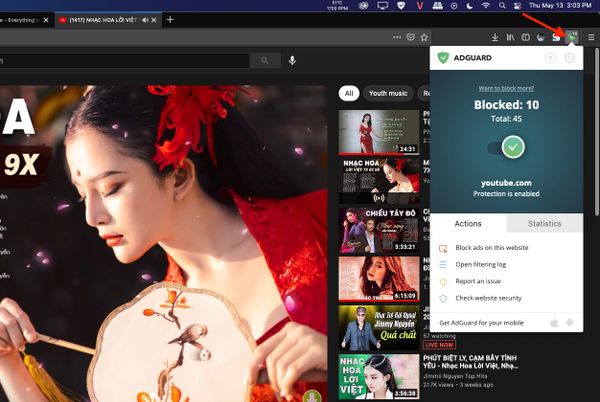Pause AdGuard using the pause icon

pos(550,58)
